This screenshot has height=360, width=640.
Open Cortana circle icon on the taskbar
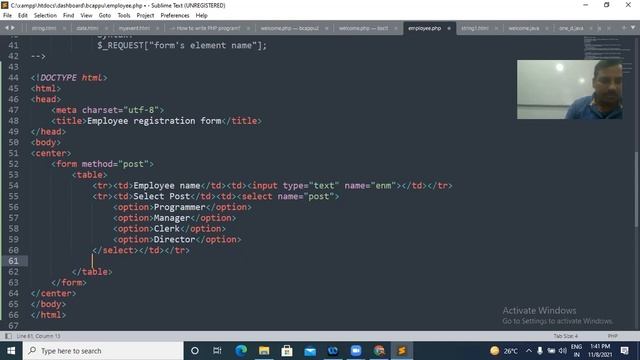[x=195, y=351]
